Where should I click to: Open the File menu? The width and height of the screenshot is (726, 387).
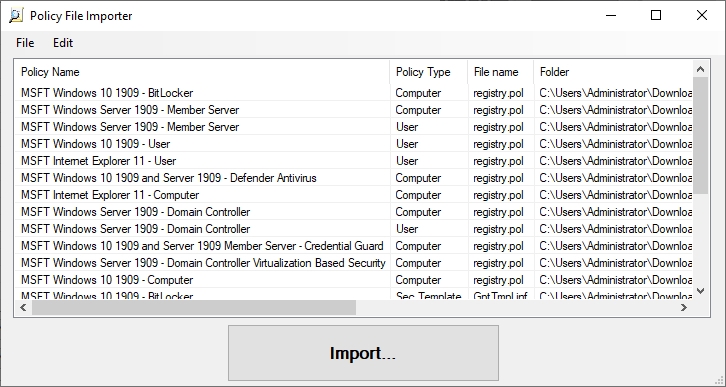click(25, 43)
